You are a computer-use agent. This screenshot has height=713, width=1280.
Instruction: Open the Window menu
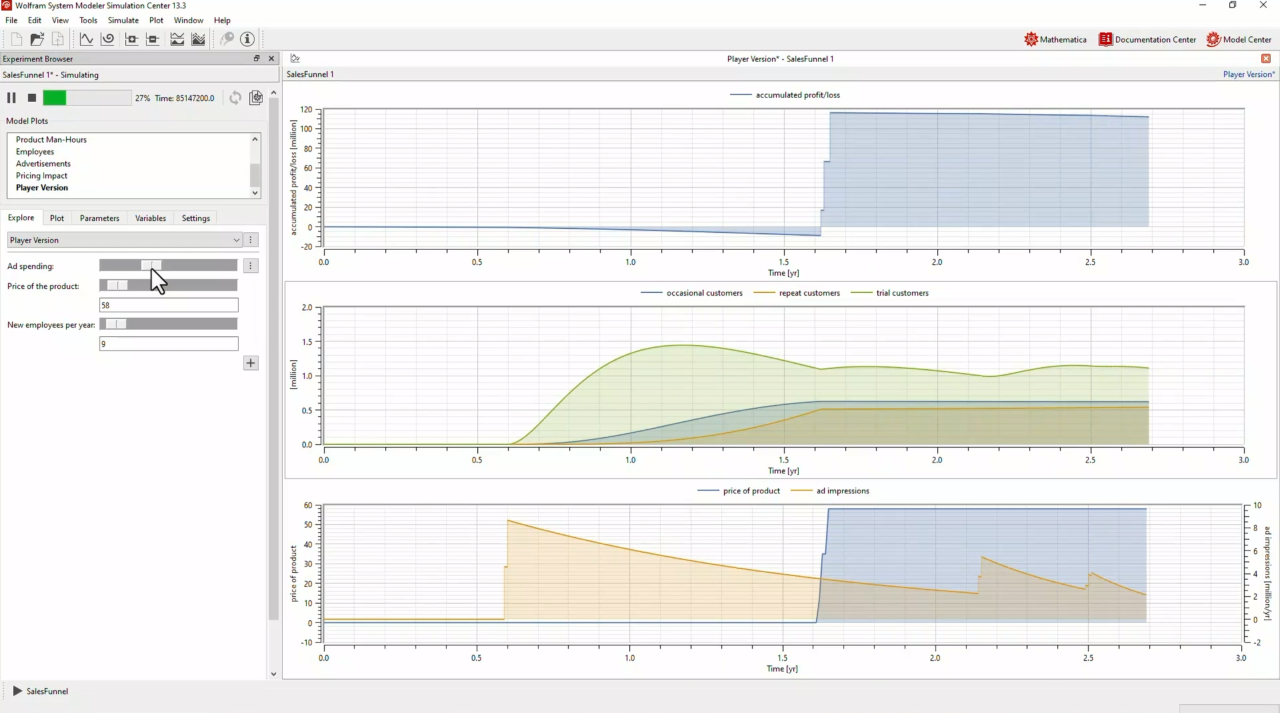188,20
